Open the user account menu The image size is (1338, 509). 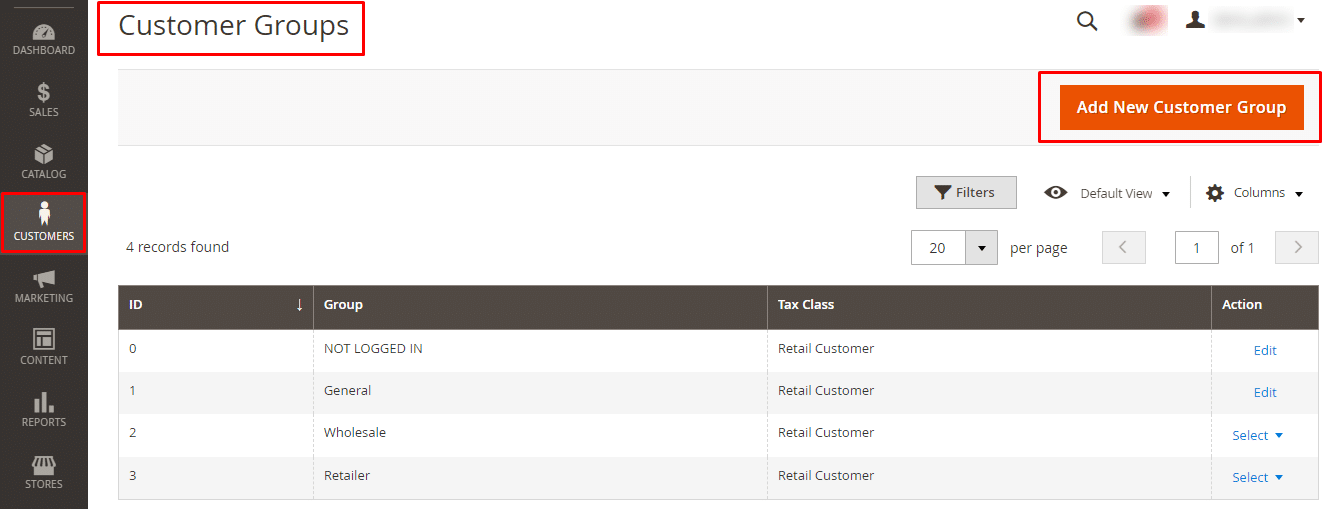pos(1246,20)
